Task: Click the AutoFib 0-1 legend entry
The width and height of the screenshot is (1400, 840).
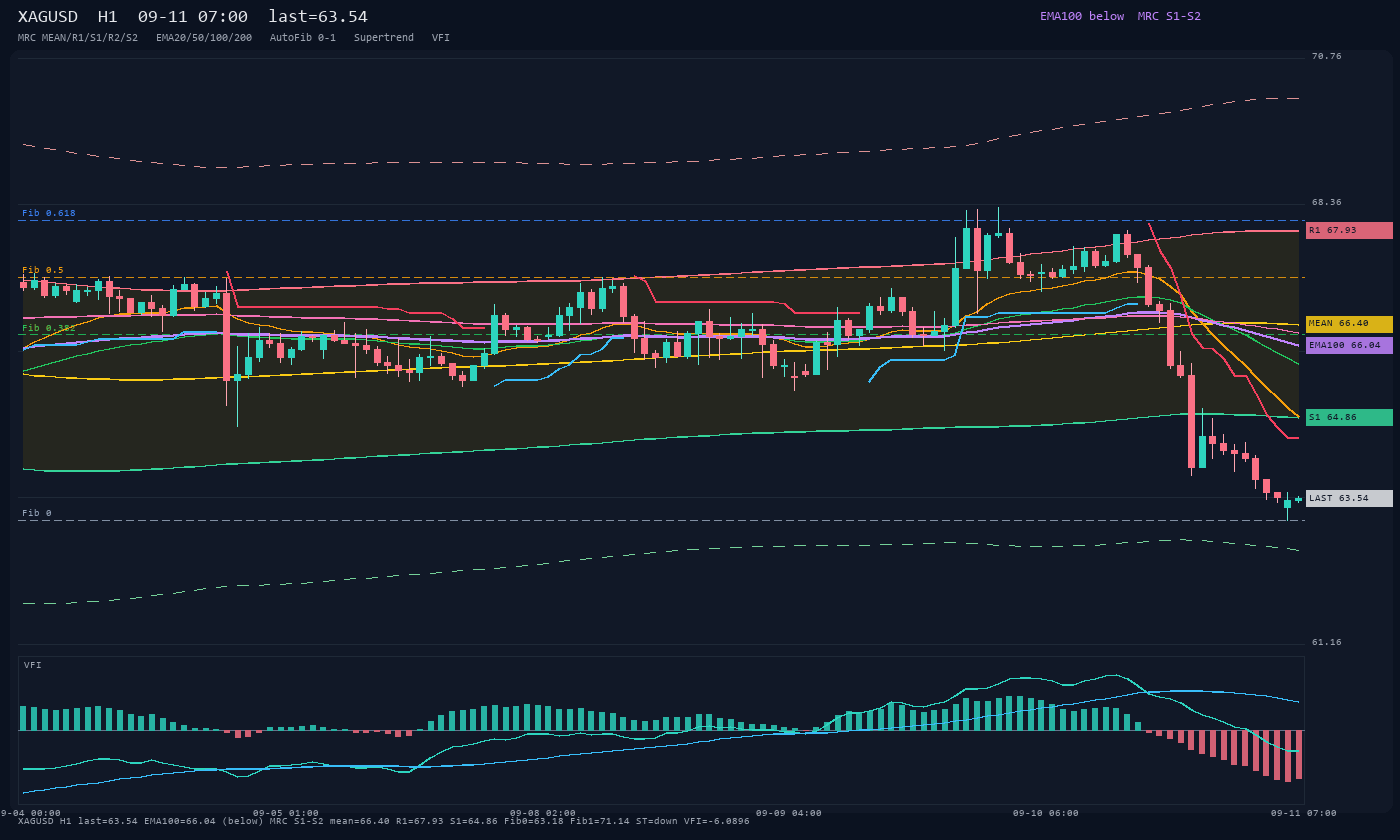Action: click(x=303, y=38)
